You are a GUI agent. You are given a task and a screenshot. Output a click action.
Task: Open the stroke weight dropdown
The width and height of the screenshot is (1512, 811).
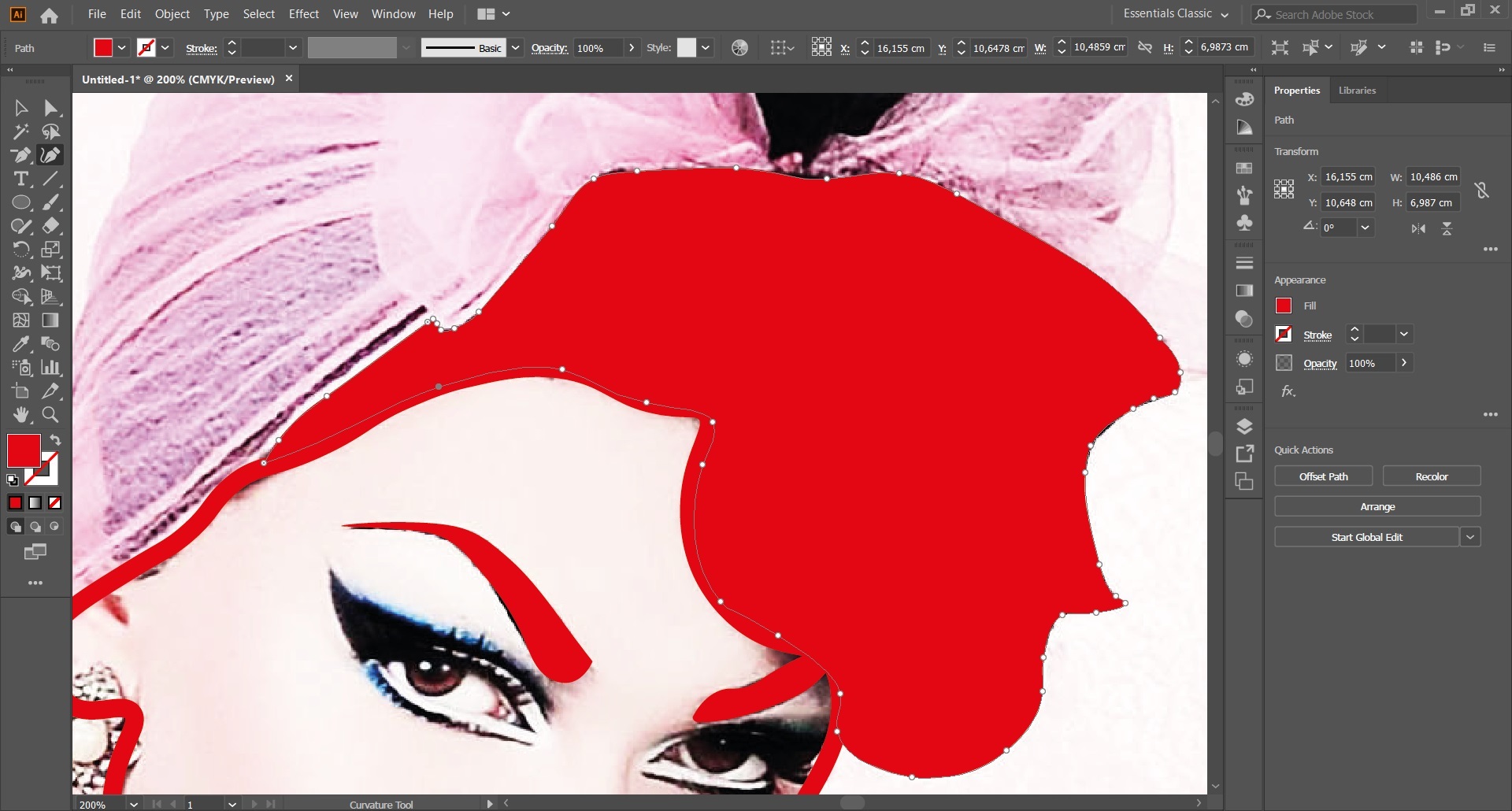293,48
